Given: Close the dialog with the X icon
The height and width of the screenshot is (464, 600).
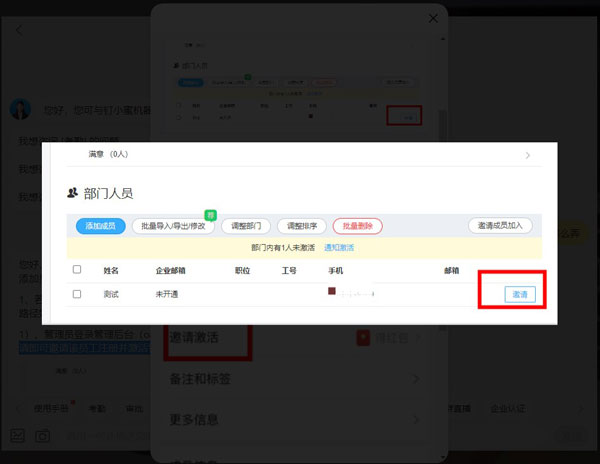Looking at the screenshot, I should click(x=432, y=18).
